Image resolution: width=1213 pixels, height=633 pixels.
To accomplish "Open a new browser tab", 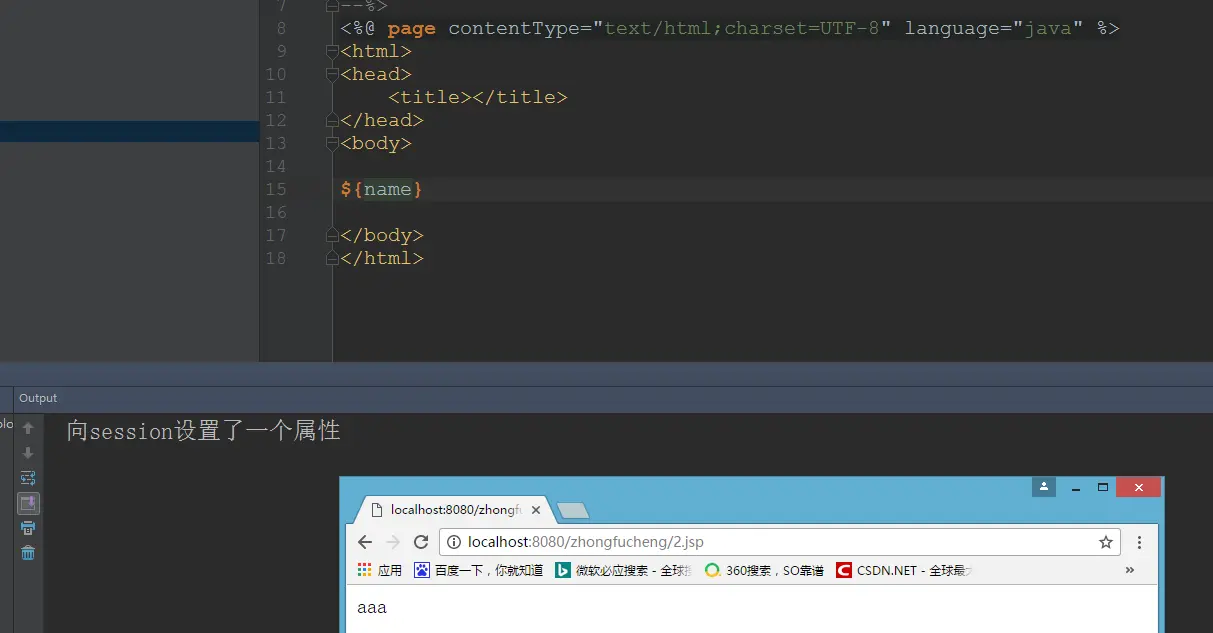I will pos(572,511).
